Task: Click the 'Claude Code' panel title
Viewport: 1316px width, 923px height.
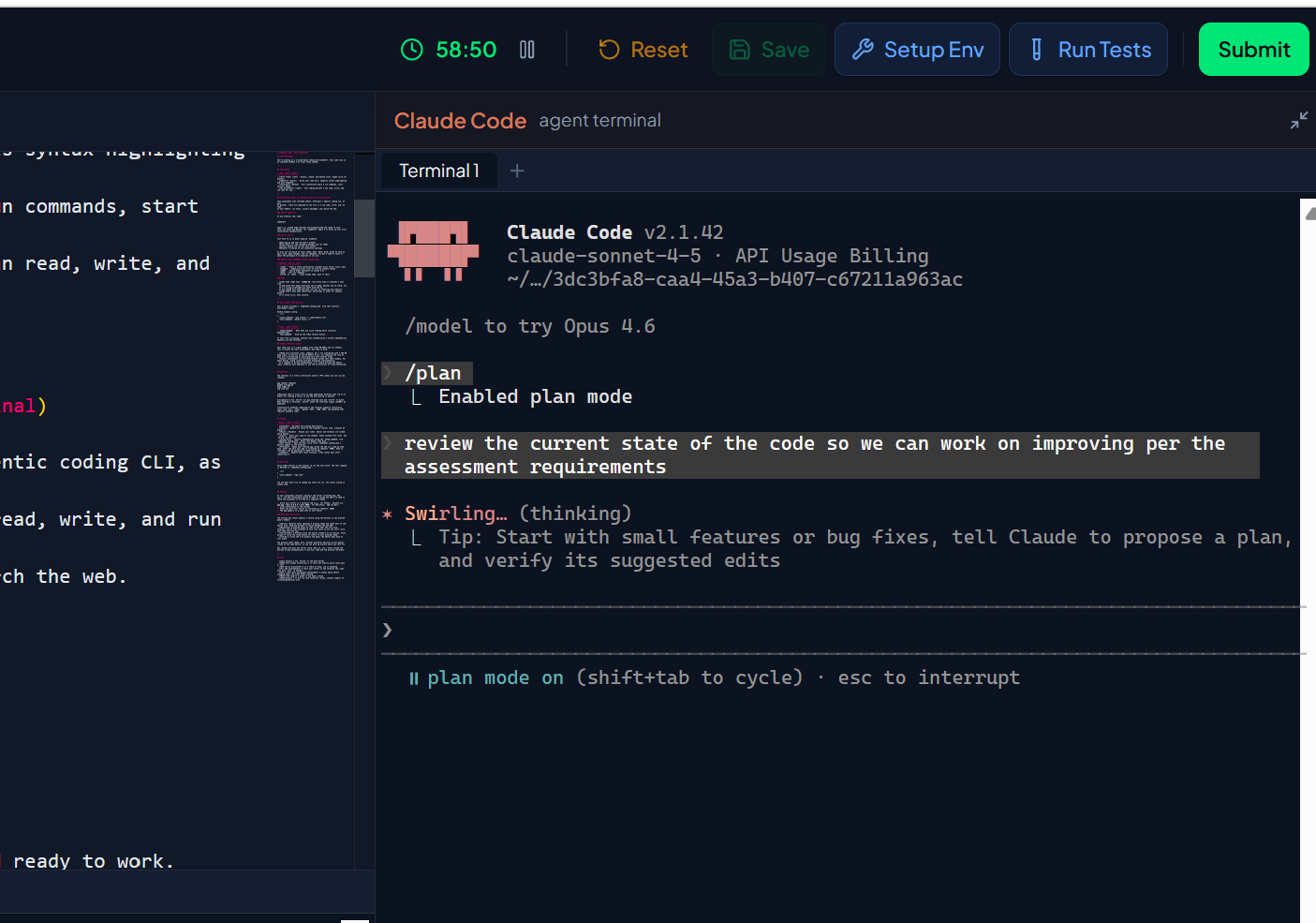Action: (x=460, y=121)
